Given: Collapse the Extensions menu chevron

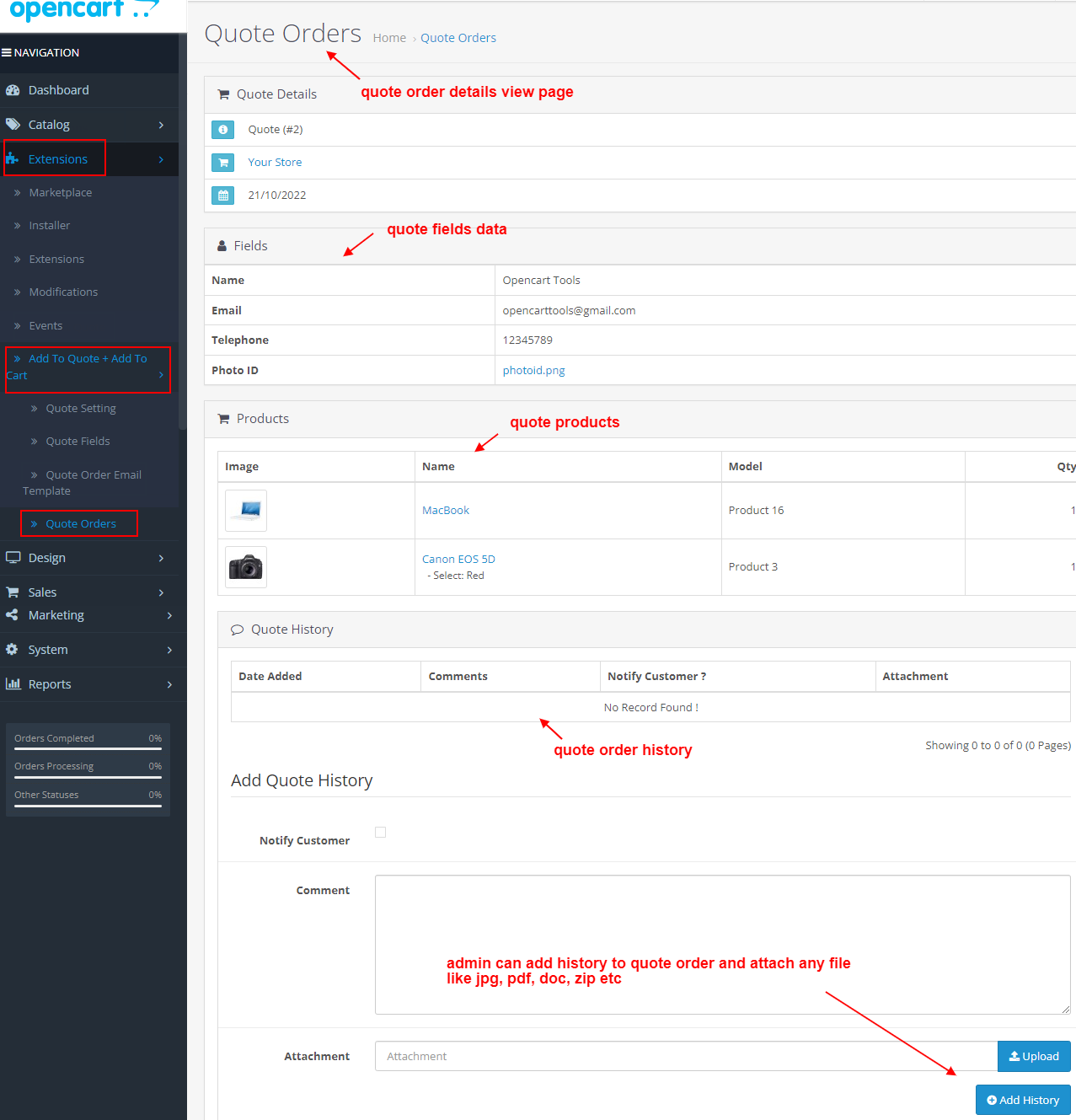Looking at the screenshot, I should [161, 159].
